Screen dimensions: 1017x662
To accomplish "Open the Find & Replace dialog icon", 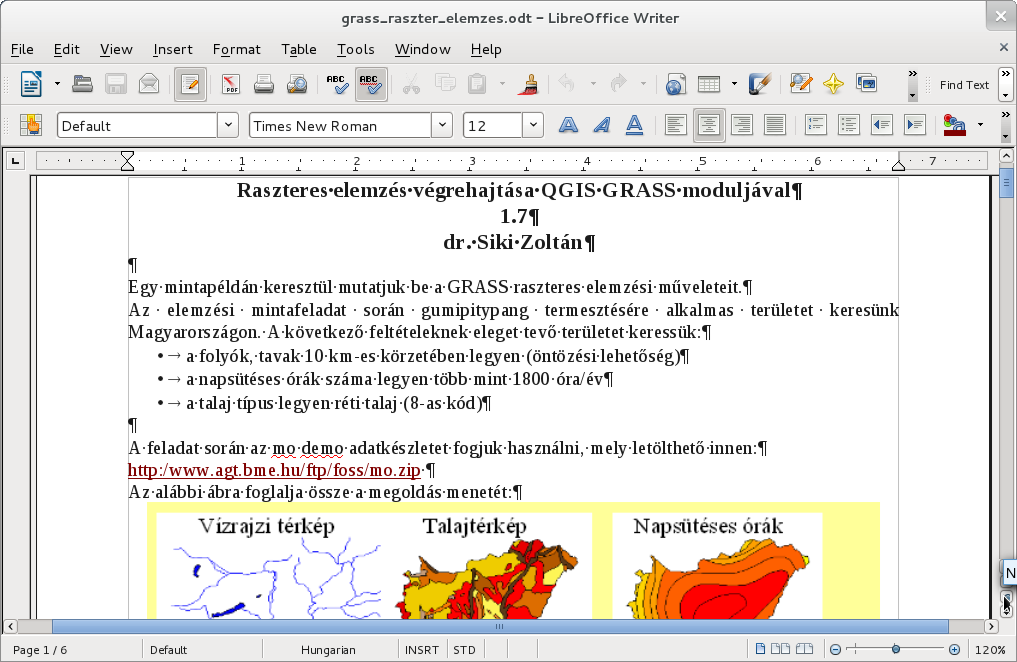I will tap(801, 84).
